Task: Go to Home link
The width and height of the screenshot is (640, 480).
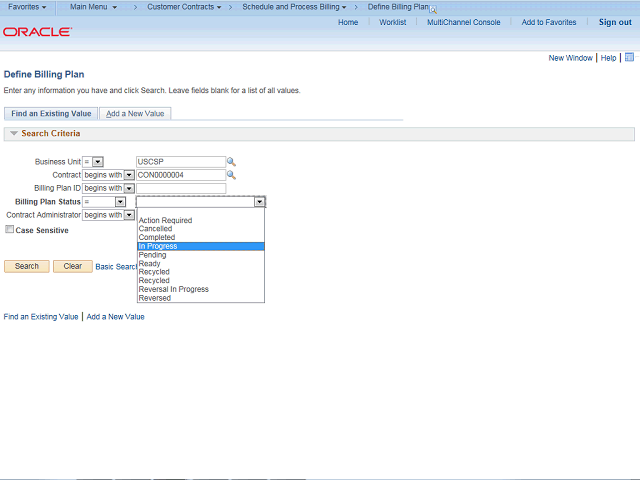Action: point(348,22)
